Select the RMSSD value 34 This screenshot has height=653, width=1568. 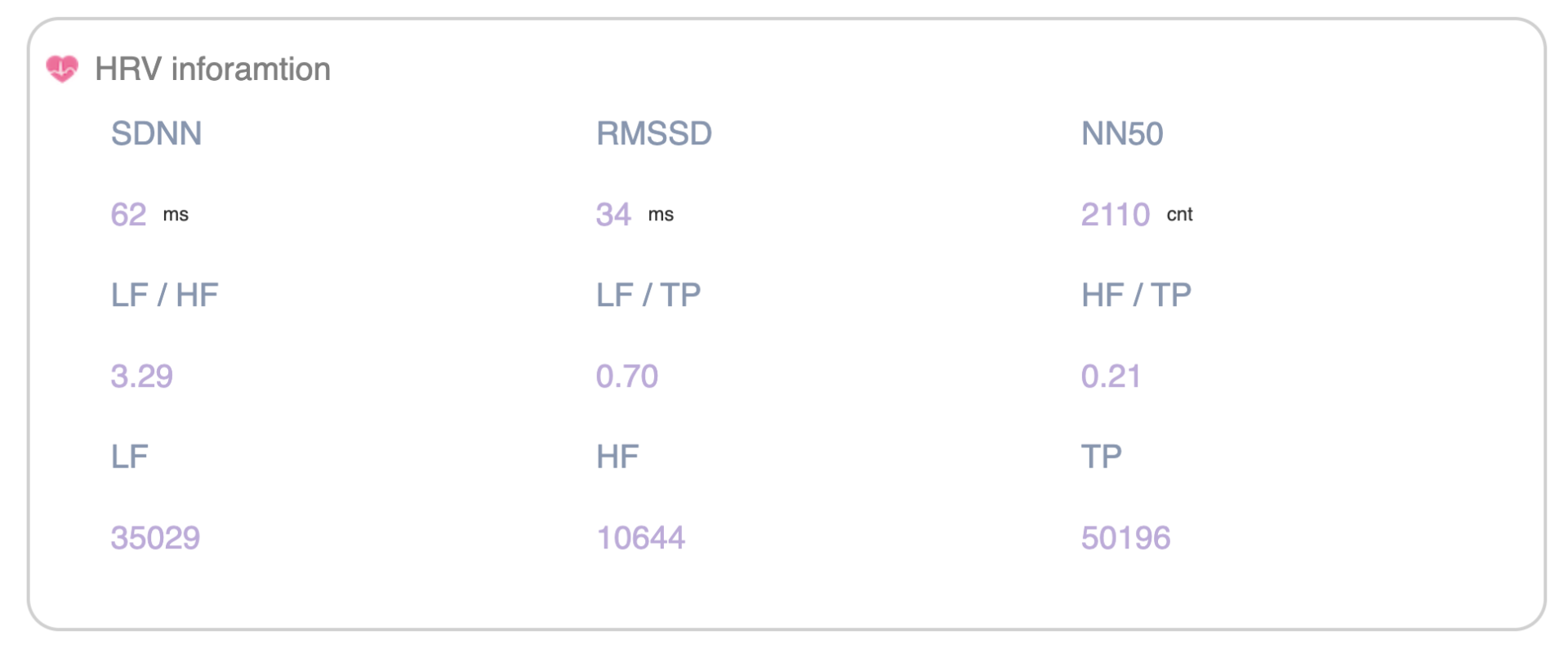tap(613, 215)
